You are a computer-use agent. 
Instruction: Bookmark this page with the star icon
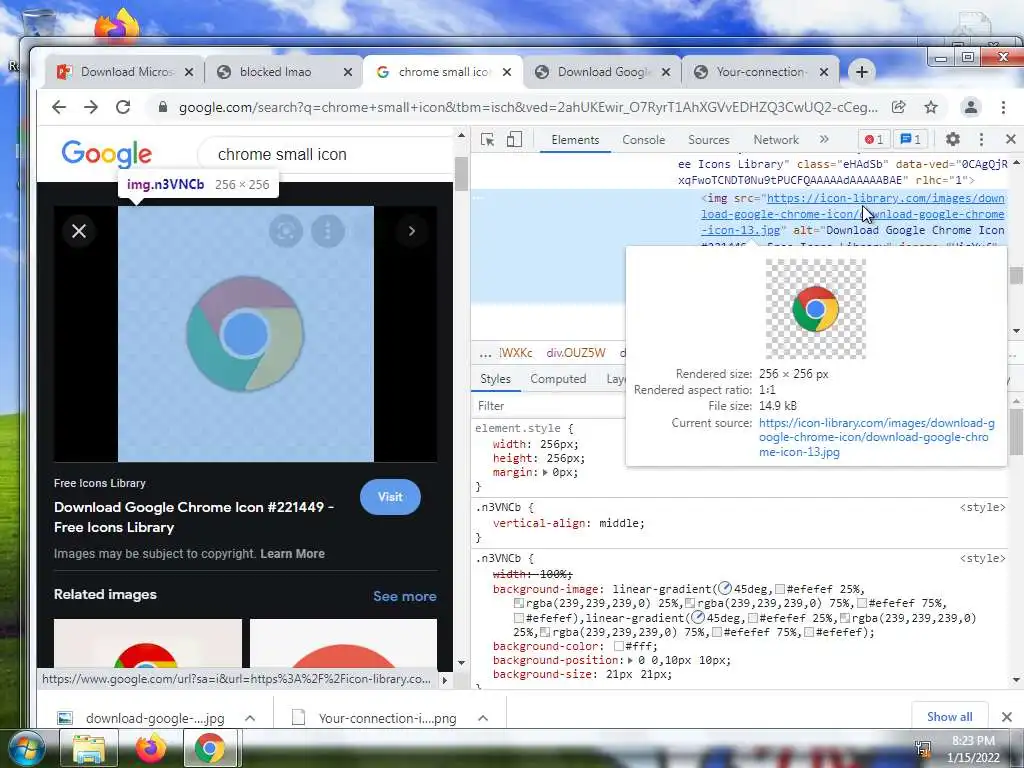click(931, 107)
